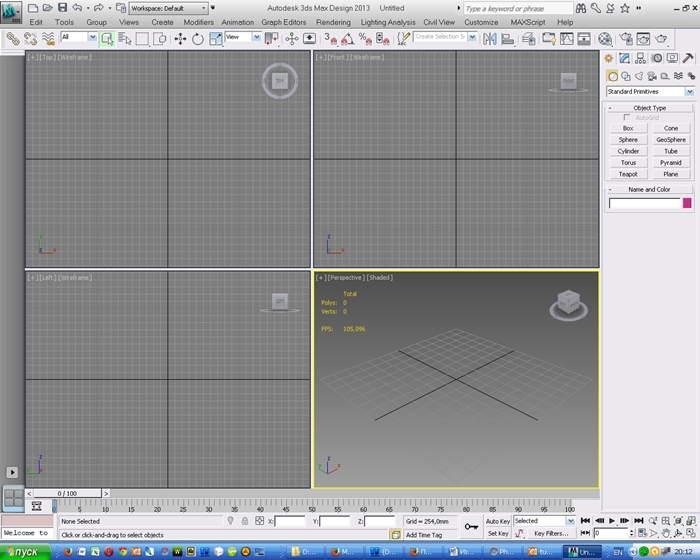
Task: Click the Teapot primitive button
Action: 627,174
